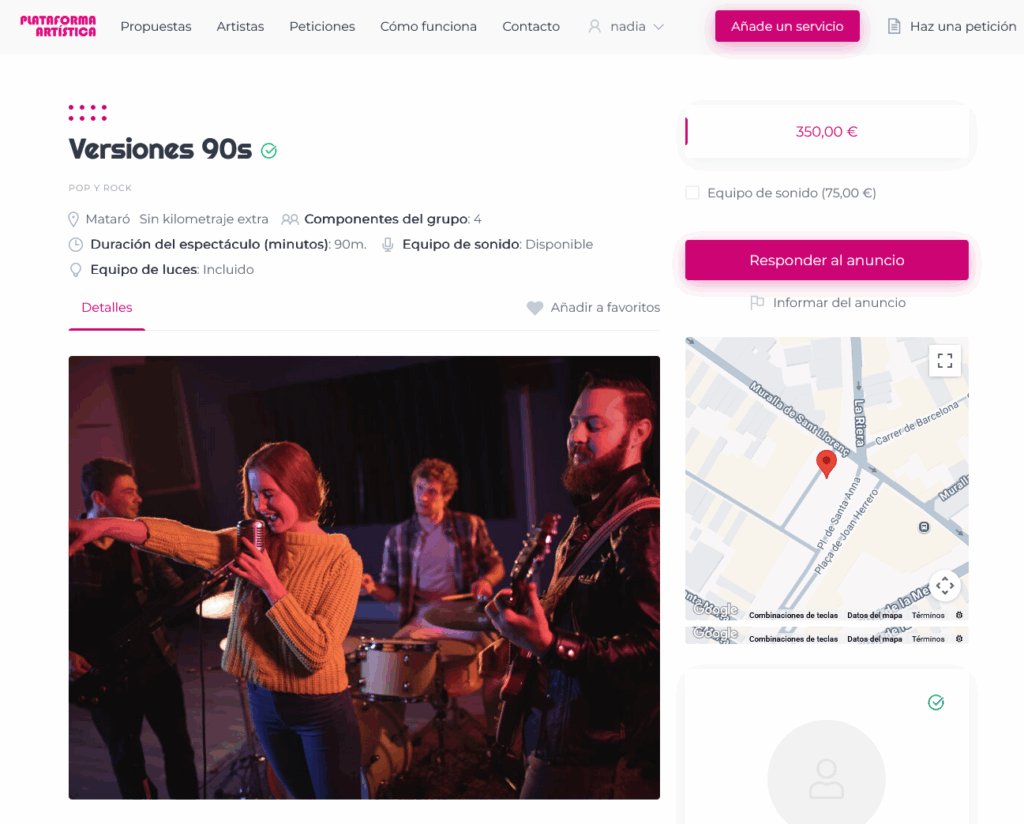The height and width of the screenshot is (824, 1024).
Task: Go to the Artistas page
Action: click(x=240, y=26)
